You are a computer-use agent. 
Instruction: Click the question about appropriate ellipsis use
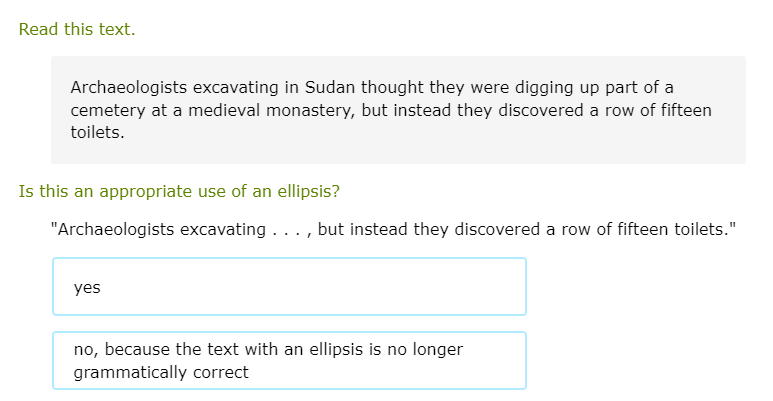[185, 190]
